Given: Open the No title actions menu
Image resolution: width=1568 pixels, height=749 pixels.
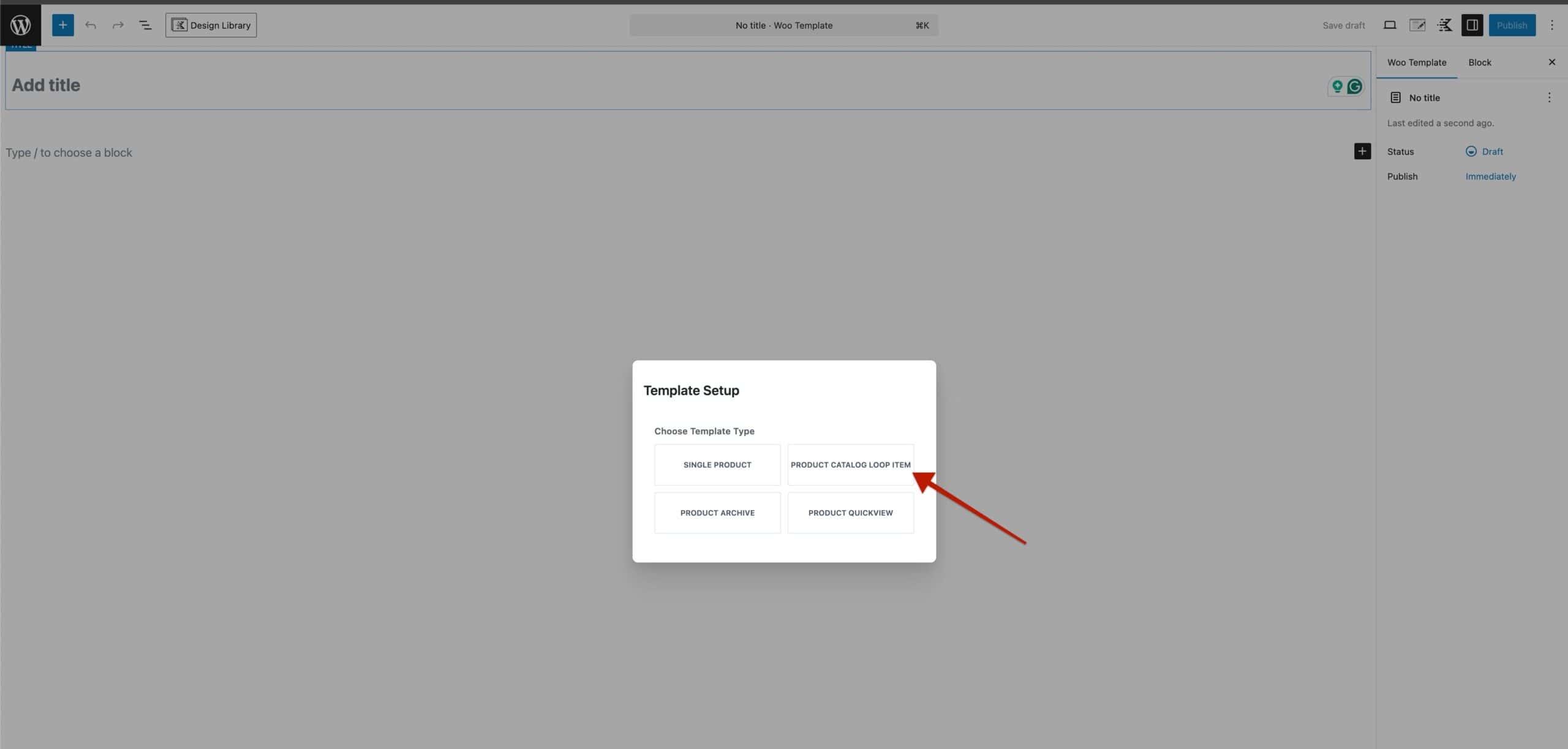Looking at the screenshot, I should [1549, 97].
